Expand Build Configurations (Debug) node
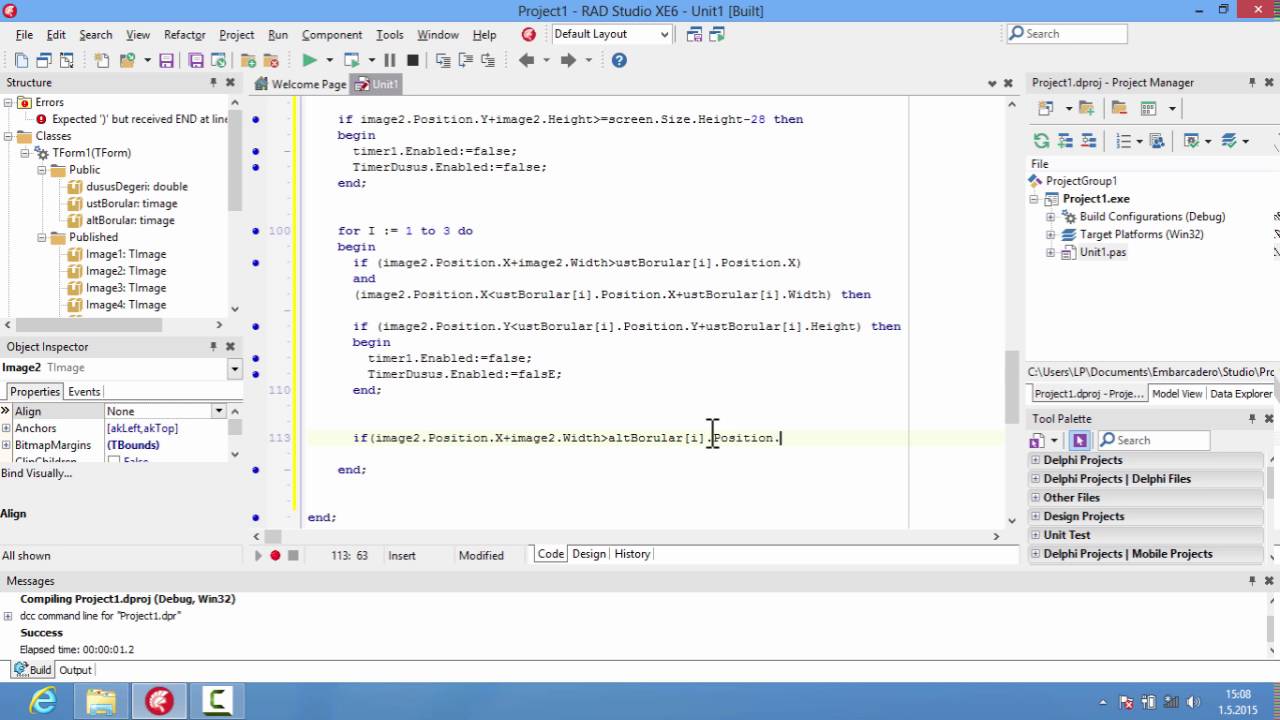This screenshot has width=1280, height=720. (1050, 216)
